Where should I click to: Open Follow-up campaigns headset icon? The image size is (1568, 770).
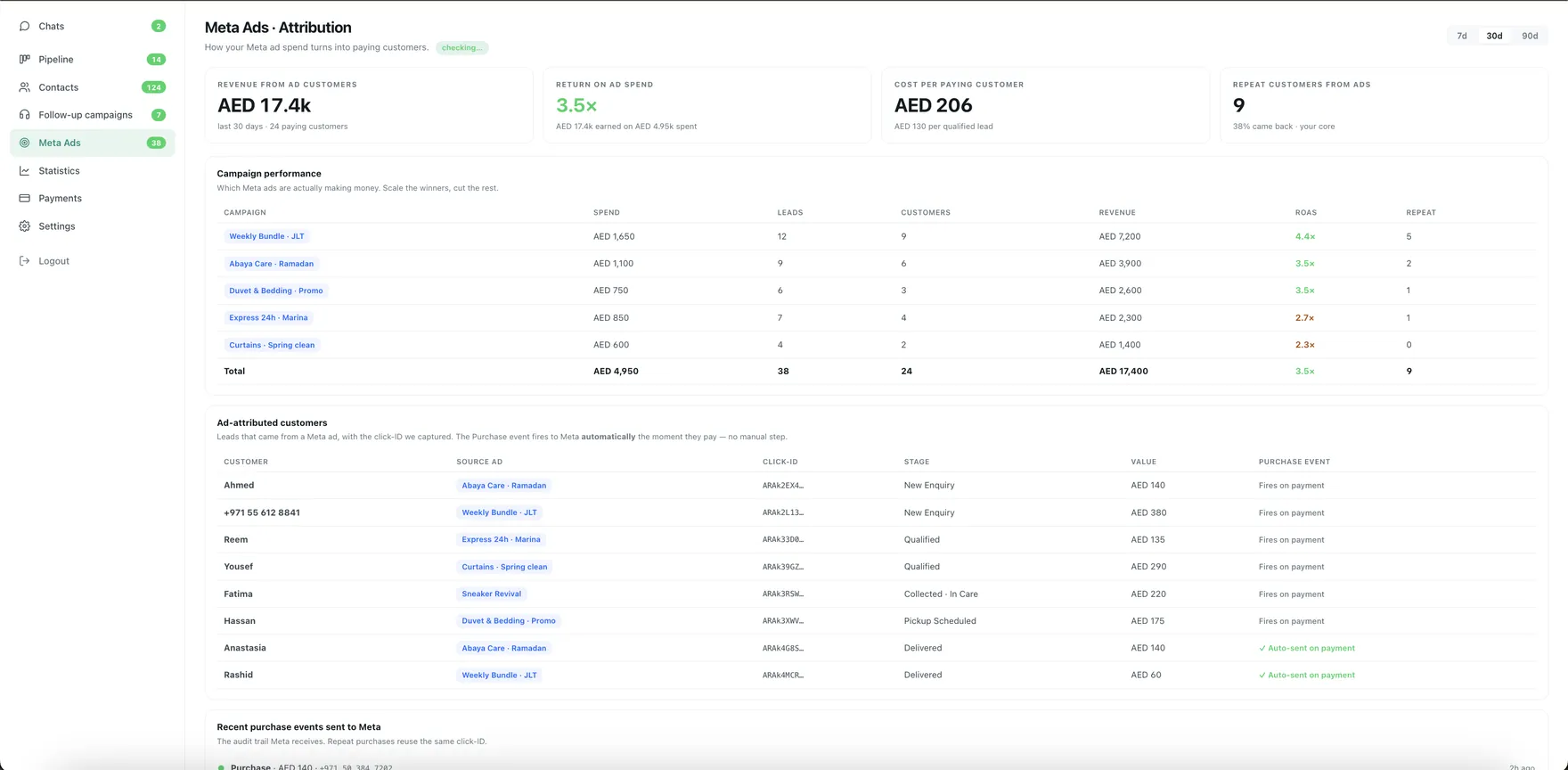[24, 115]
